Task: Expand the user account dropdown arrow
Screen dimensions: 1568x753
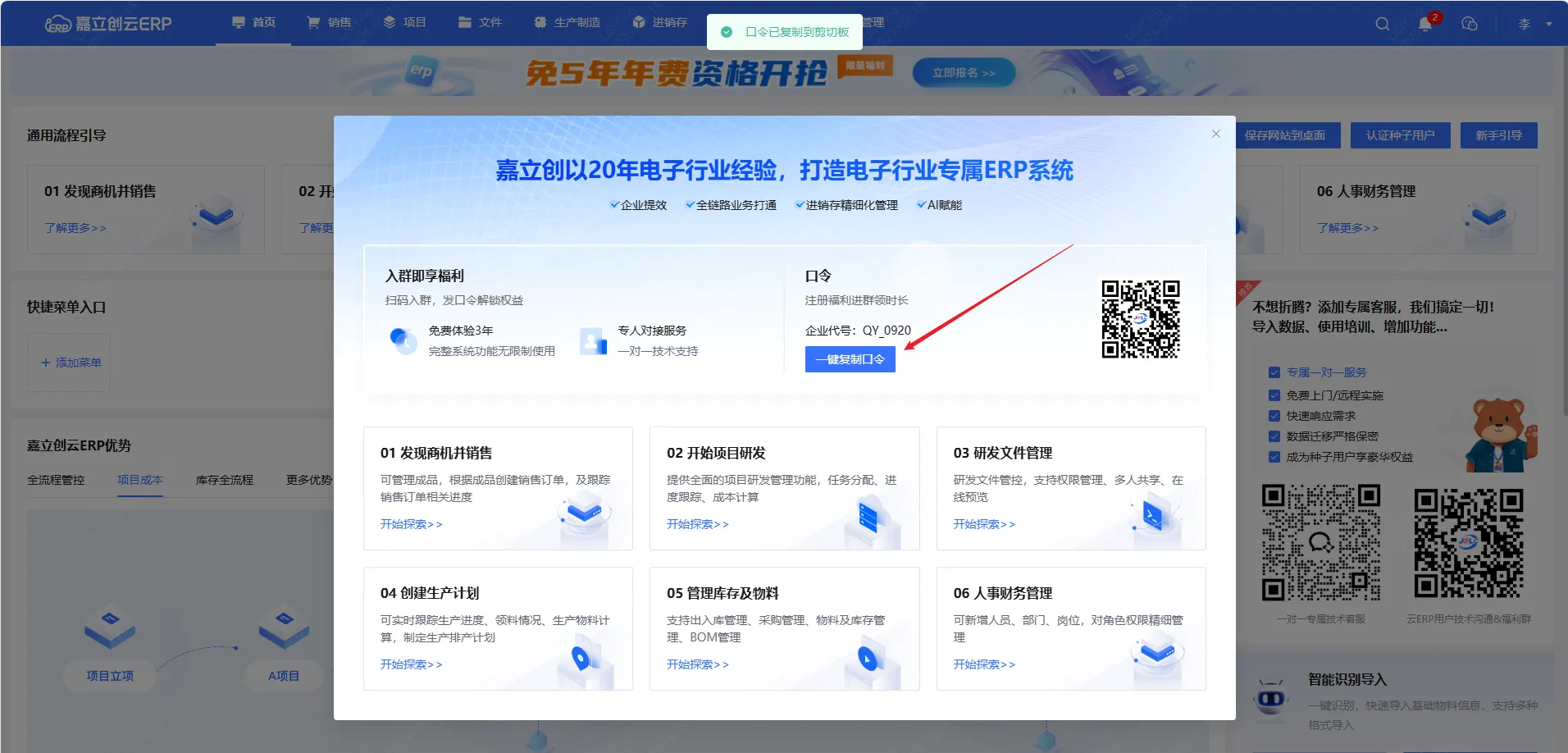Action: coord(1549,24)
